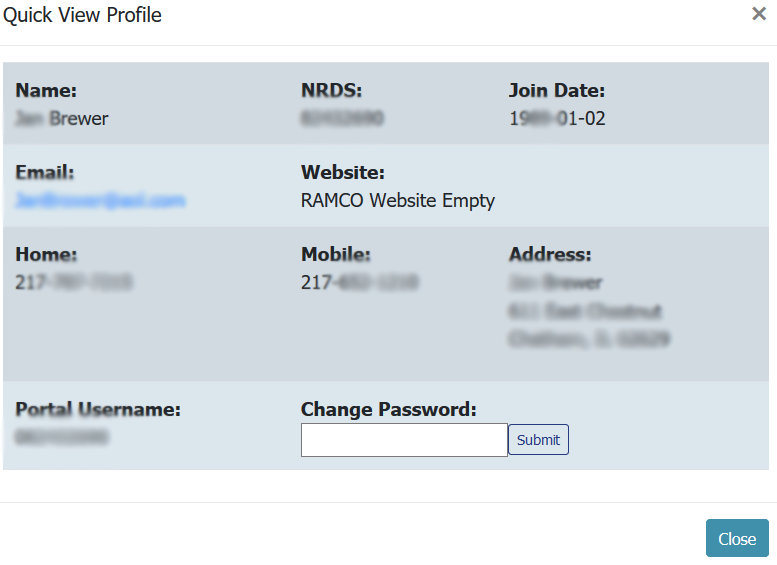Image resolution: width=777 pixels, height=565 pixels.
Task: Click the Portal Username value
Action: 62,437
